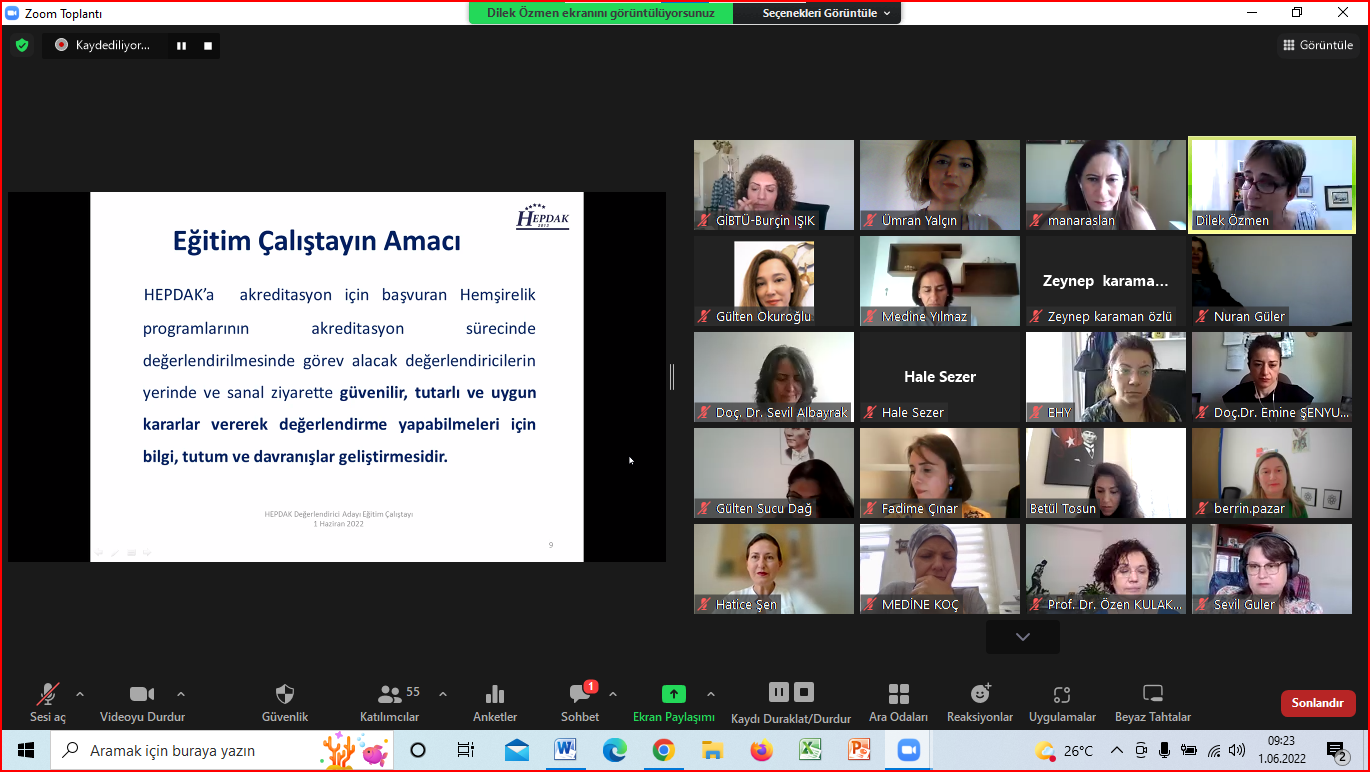The image size is (1370, 772).
Task: Select Dilek Özmen video thumbnail
Action: click(1271, 186)
